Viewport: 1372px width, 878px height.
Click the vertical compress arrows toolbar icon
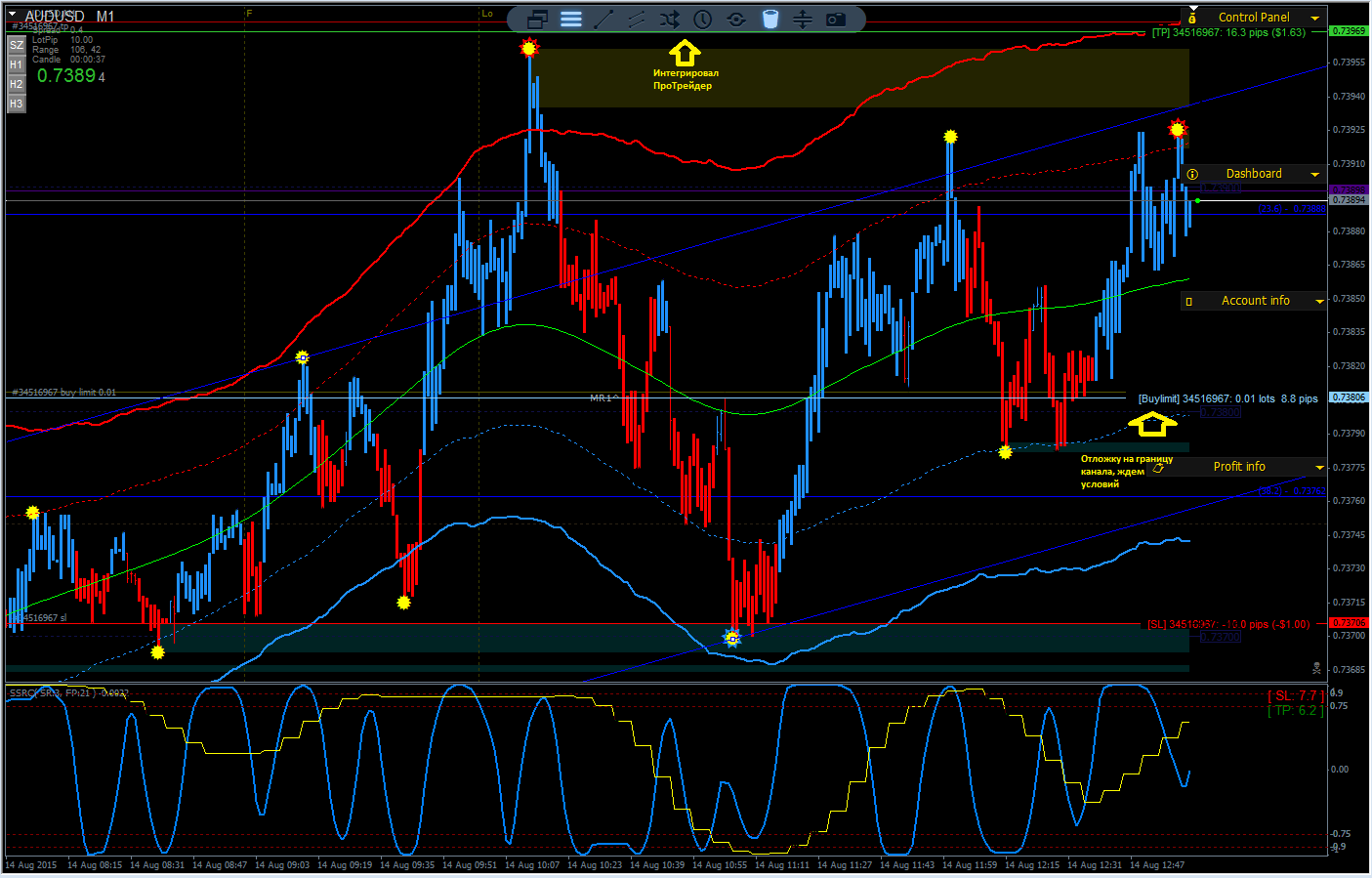tap(803, 19)
